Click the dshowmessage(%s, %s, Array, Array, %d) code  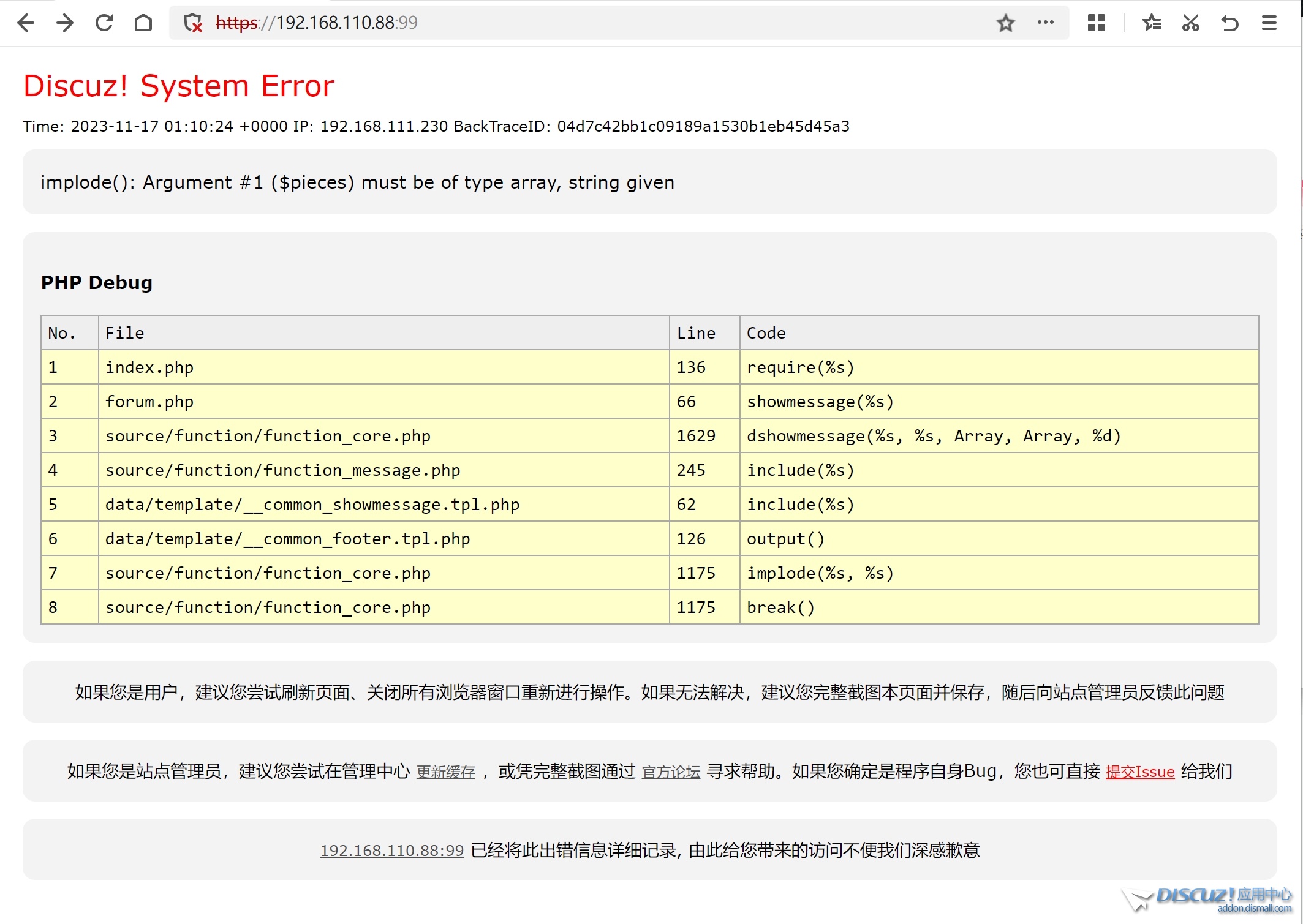[x=934, y=436]
